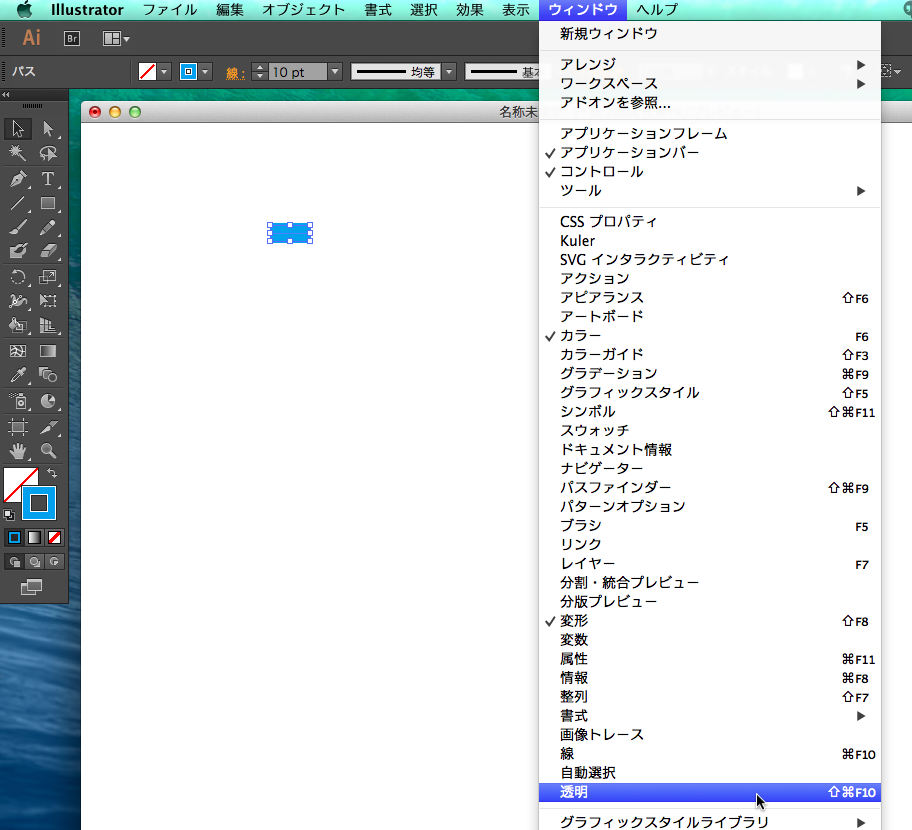This screenshot has width=912, height=830.
Task: Select the Symbol Sprayer tool
Action: pyautogui.click(x=18, y=401)
